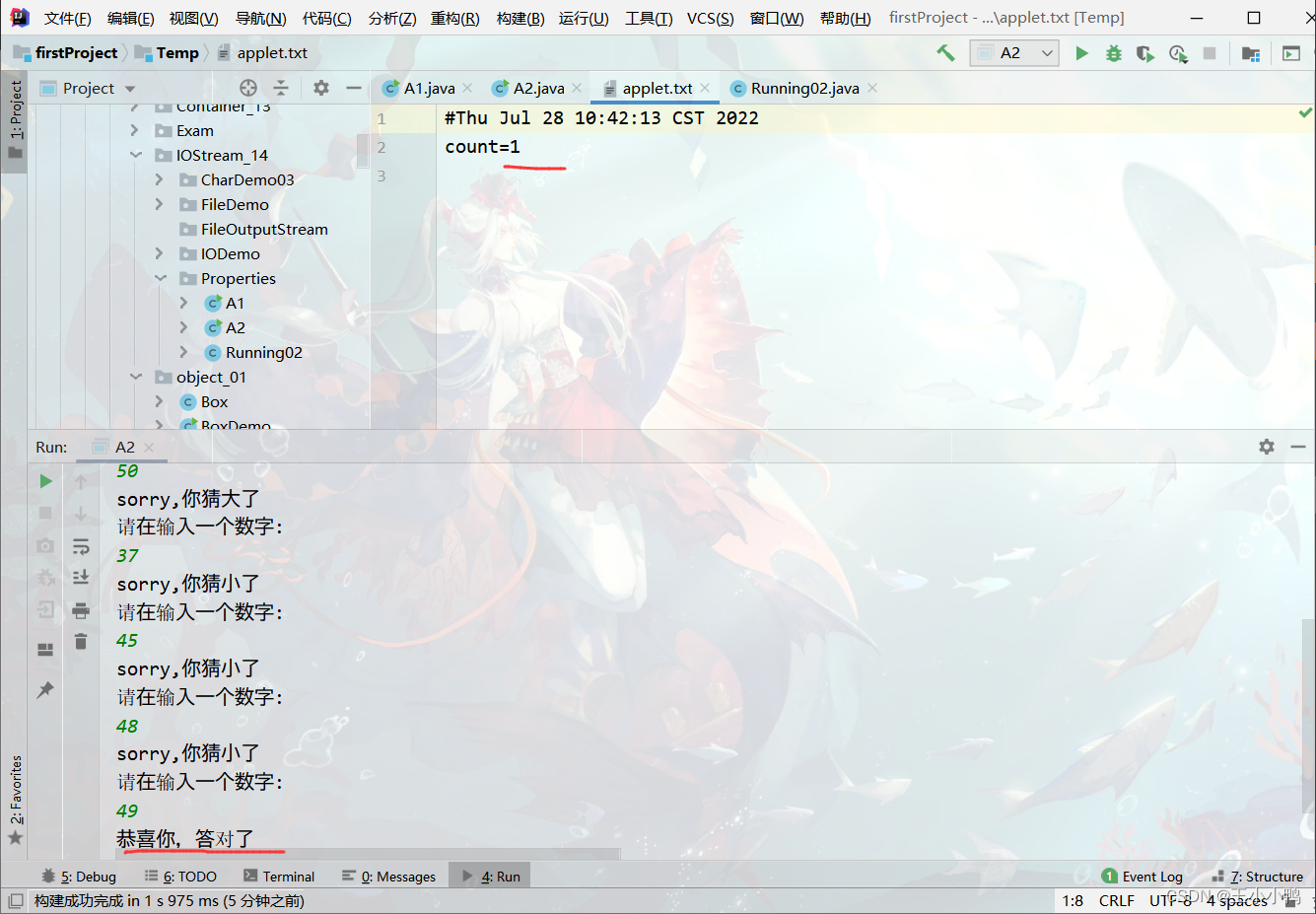Open the 运行(U) menu

[x=584, y=18]
